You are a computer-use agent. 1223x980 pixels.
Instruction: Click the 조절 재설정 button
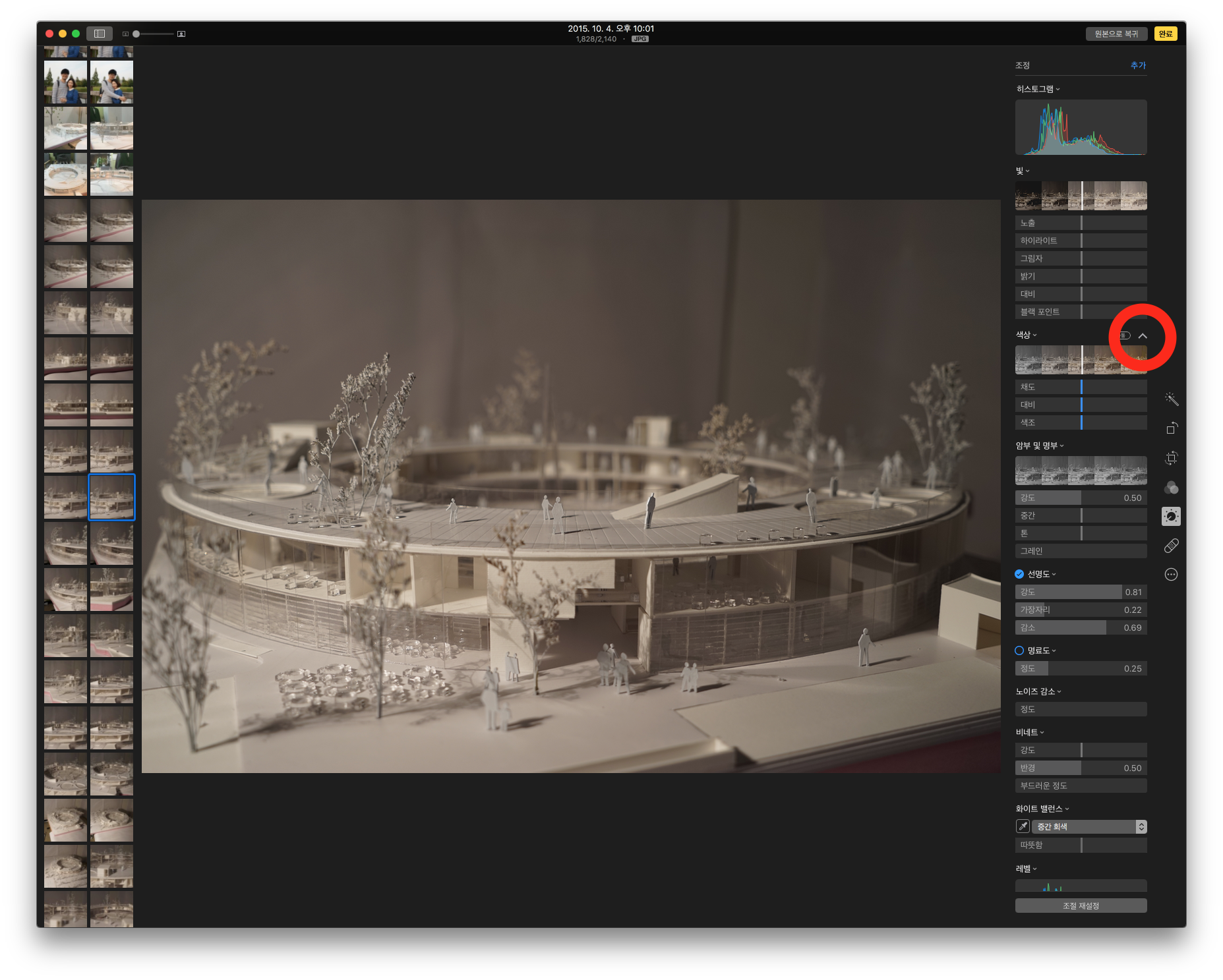(1081, 906)
